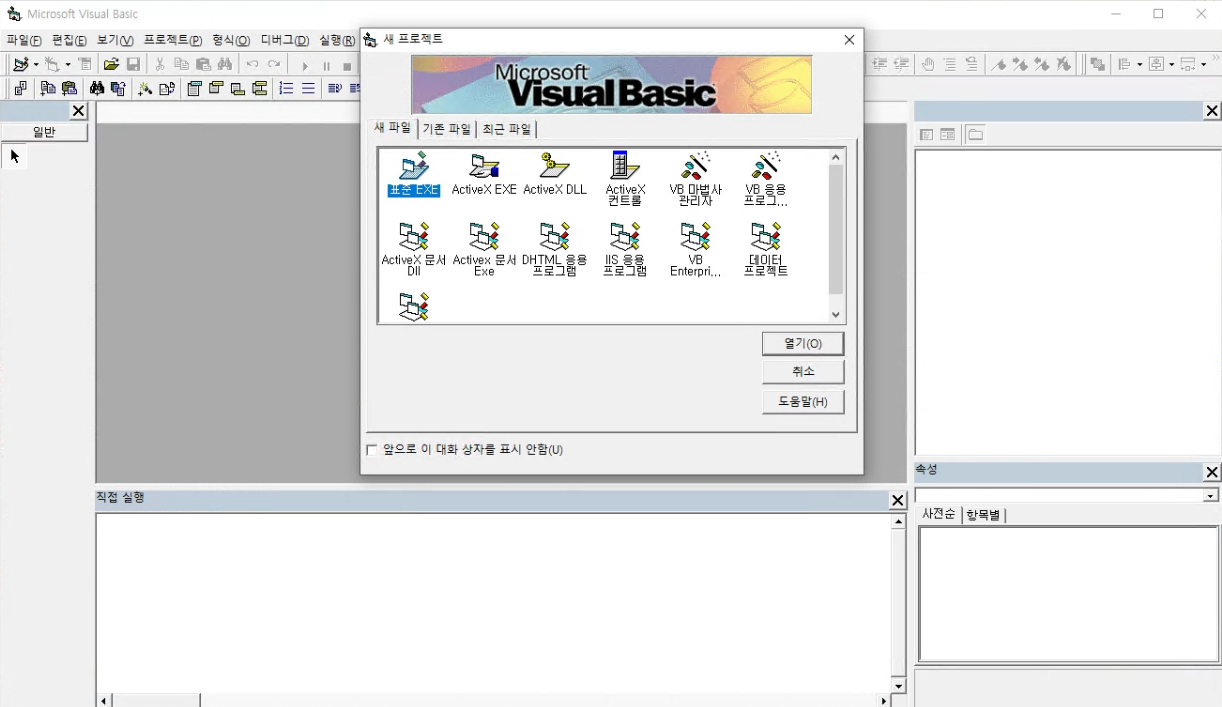This screenshot has width=1222, height=707.
Task: Open the 디버그(D) menu
Action: pyautogui.click(x=285, y=41)
